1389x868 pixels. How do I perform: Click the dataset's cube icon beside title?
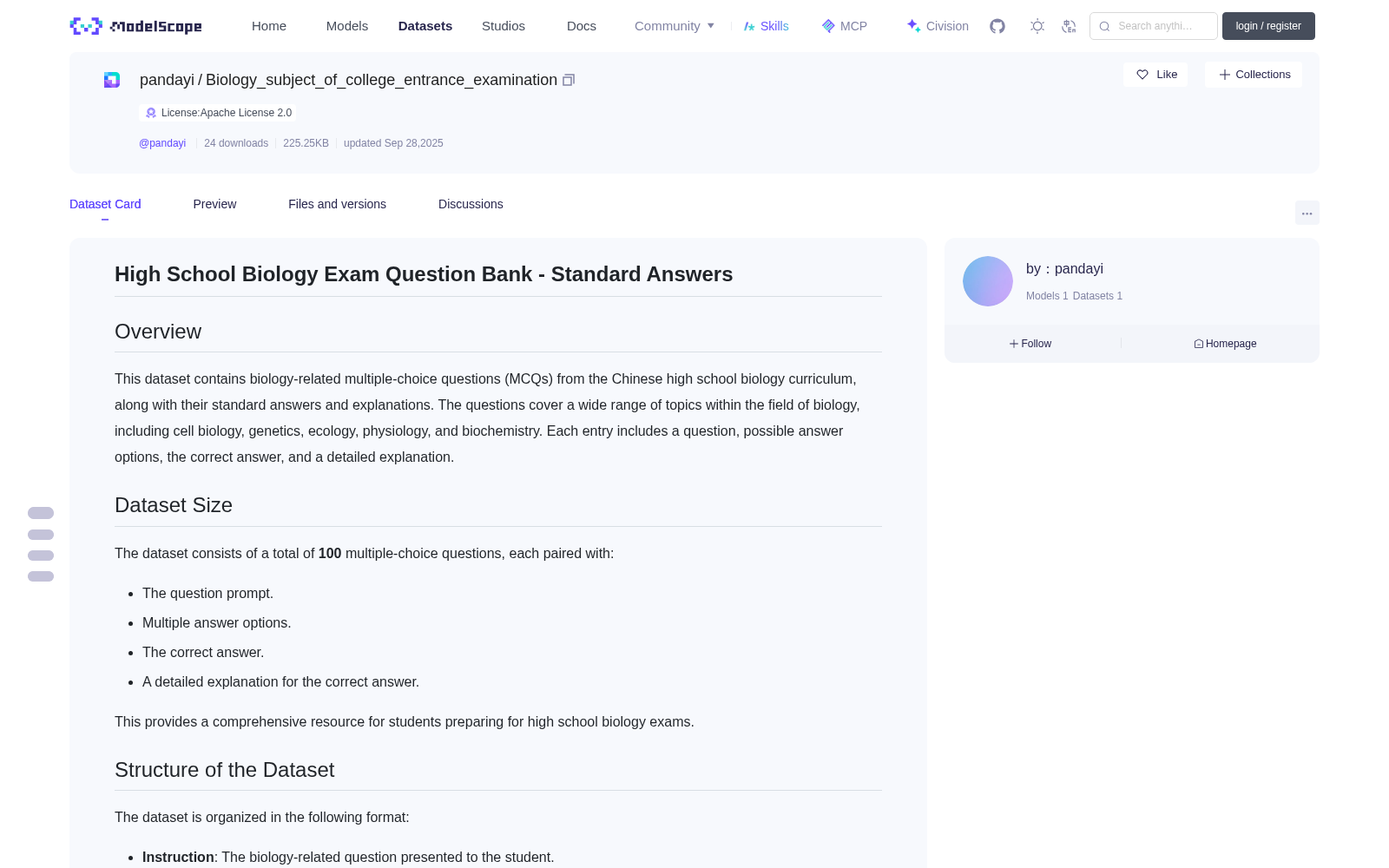tap(112, 80)
